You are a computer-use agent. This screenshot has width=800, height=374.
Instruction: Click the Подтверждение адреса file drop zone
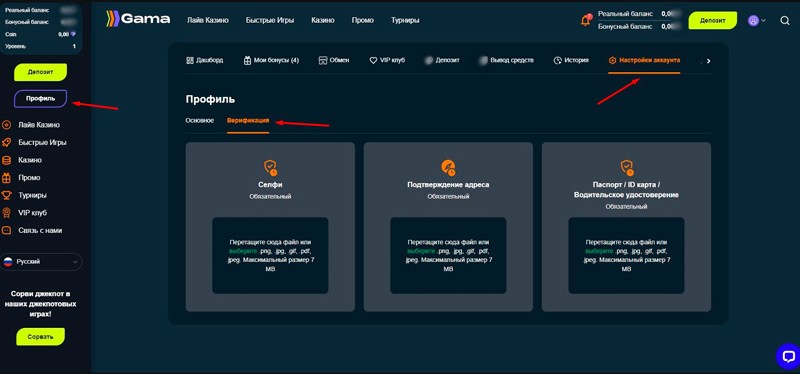click(x=448, y=255)
